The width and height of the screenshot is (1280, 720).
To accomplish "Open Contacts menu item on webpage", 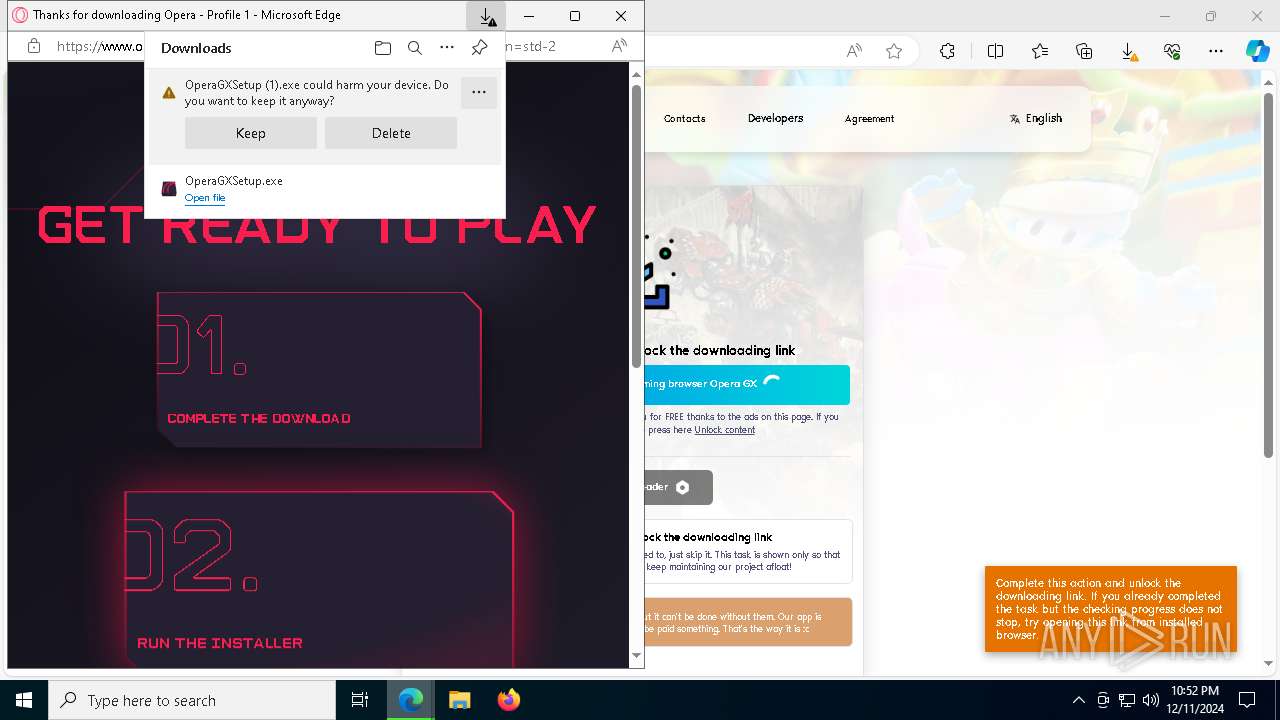I will pos(685,118).
